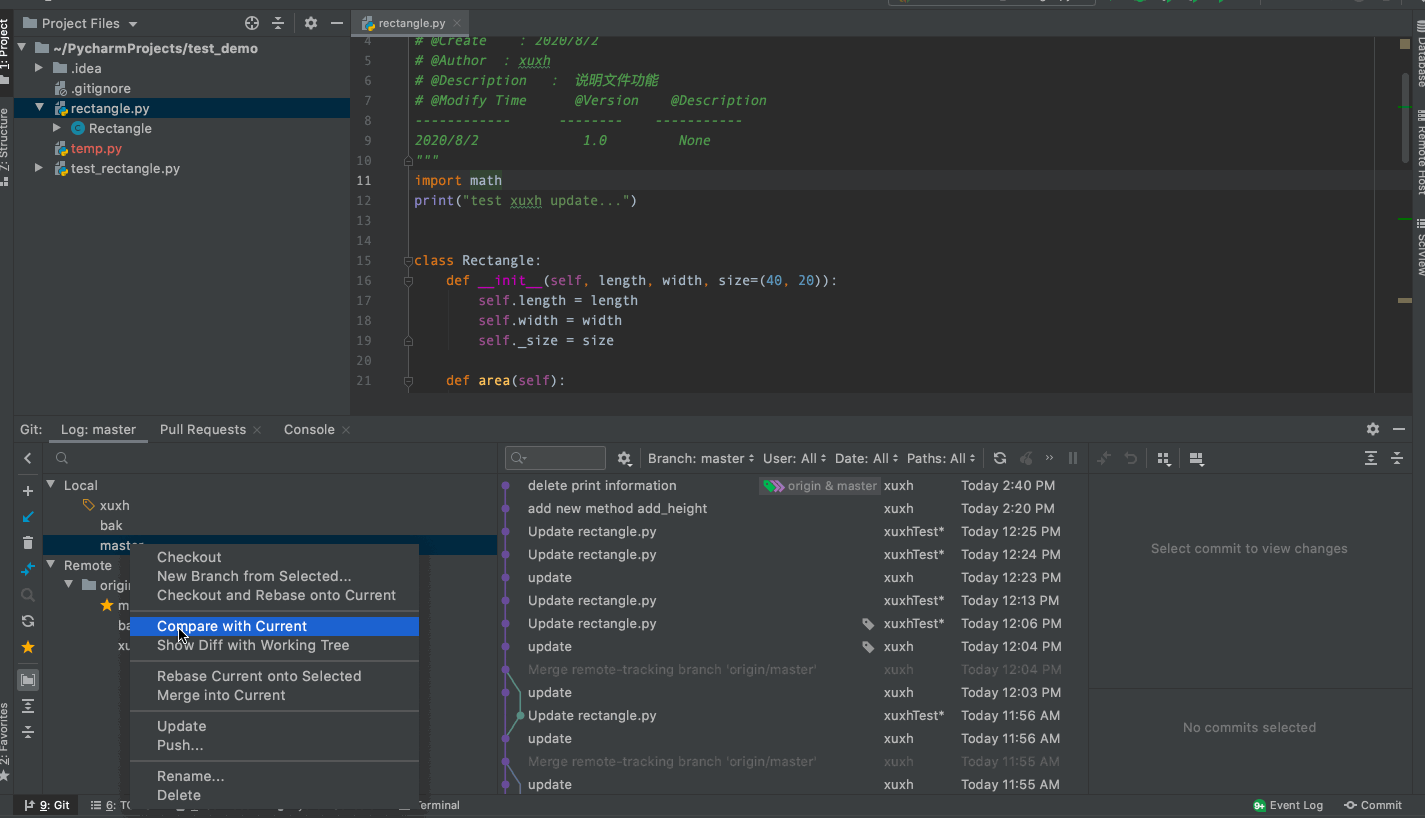
Task: Click expand all branches icon in left toolbar
Action: point(28,706)
